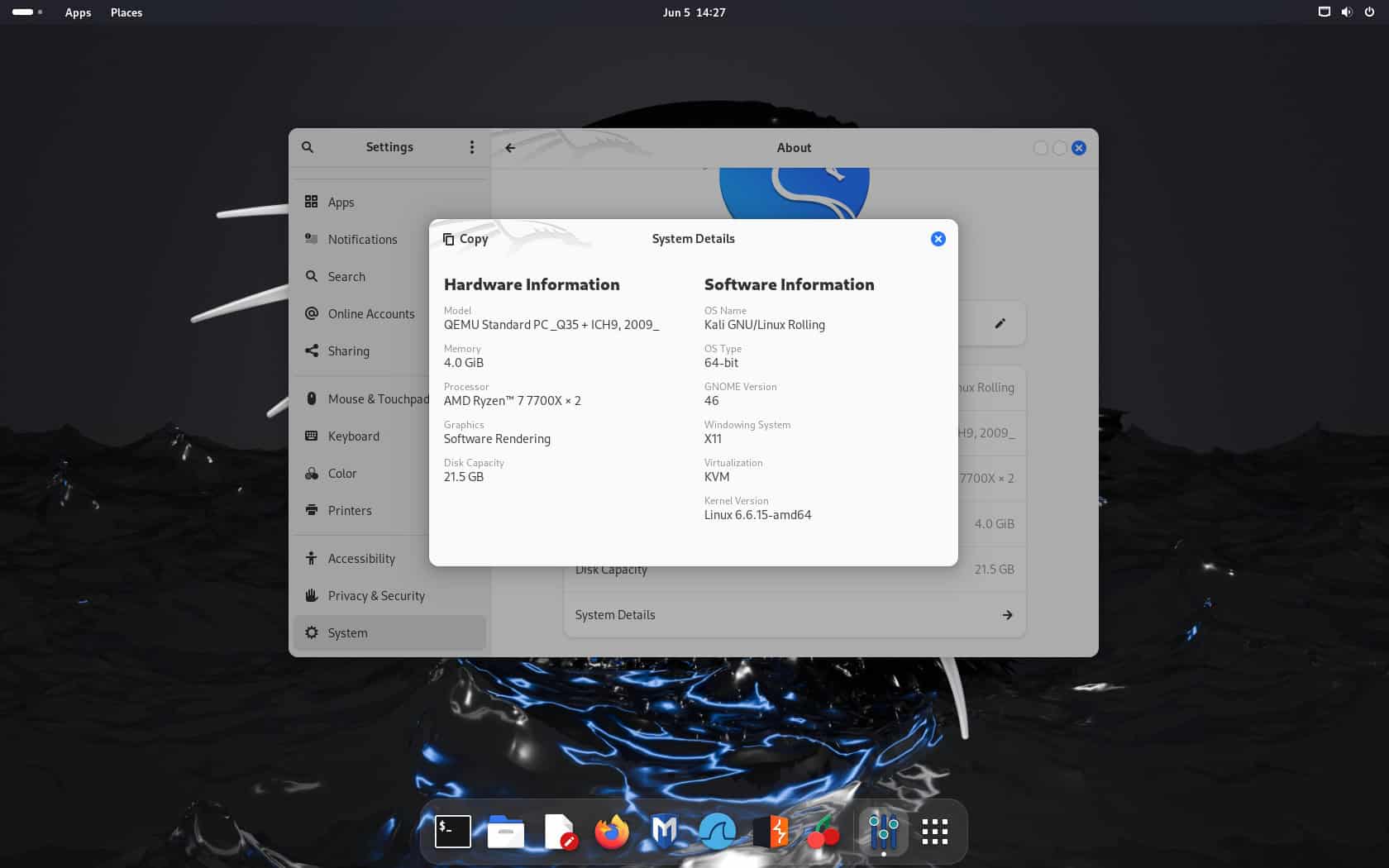The width and height of the screenshot is (1389, 868).
Task: Open the Files application from the dock
Action: click(505, 831)
